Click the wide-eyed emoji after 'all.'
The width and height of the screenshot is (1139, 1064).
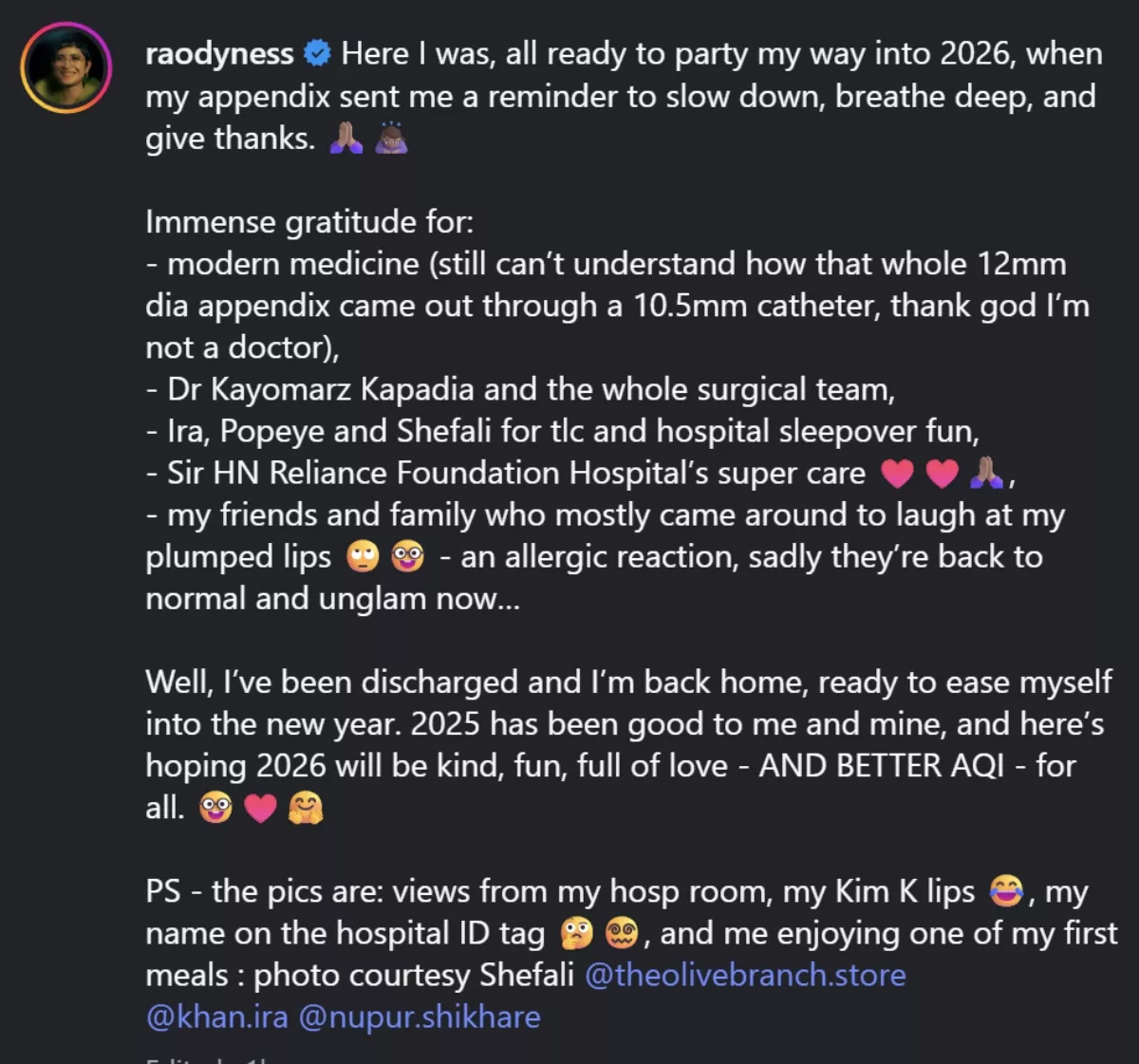pos(215,809)
